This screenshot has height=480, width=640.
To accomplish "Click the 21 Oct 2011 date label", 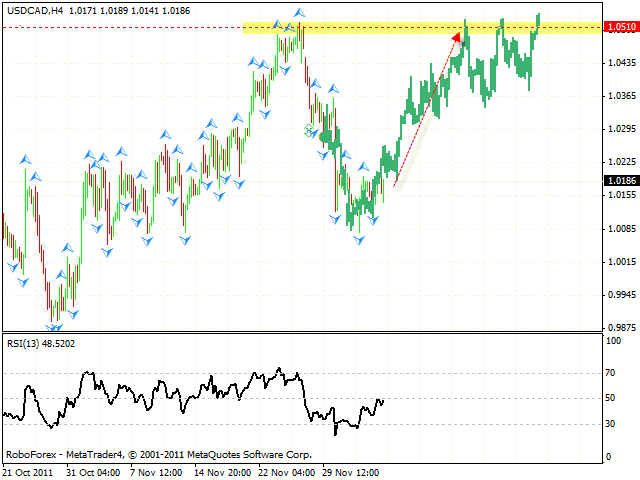I will tap(30, 470).
